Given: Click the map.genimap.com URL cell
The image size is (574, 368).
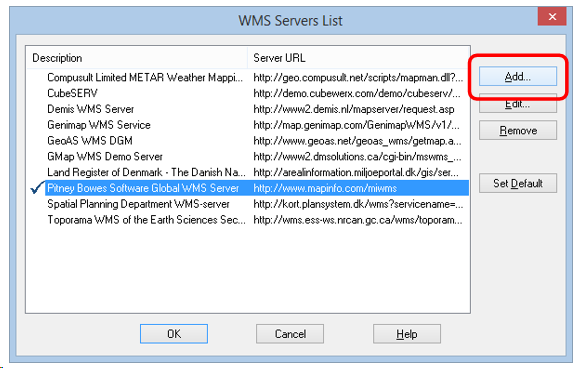Looking at the screenshot, I should pos(356,125).
